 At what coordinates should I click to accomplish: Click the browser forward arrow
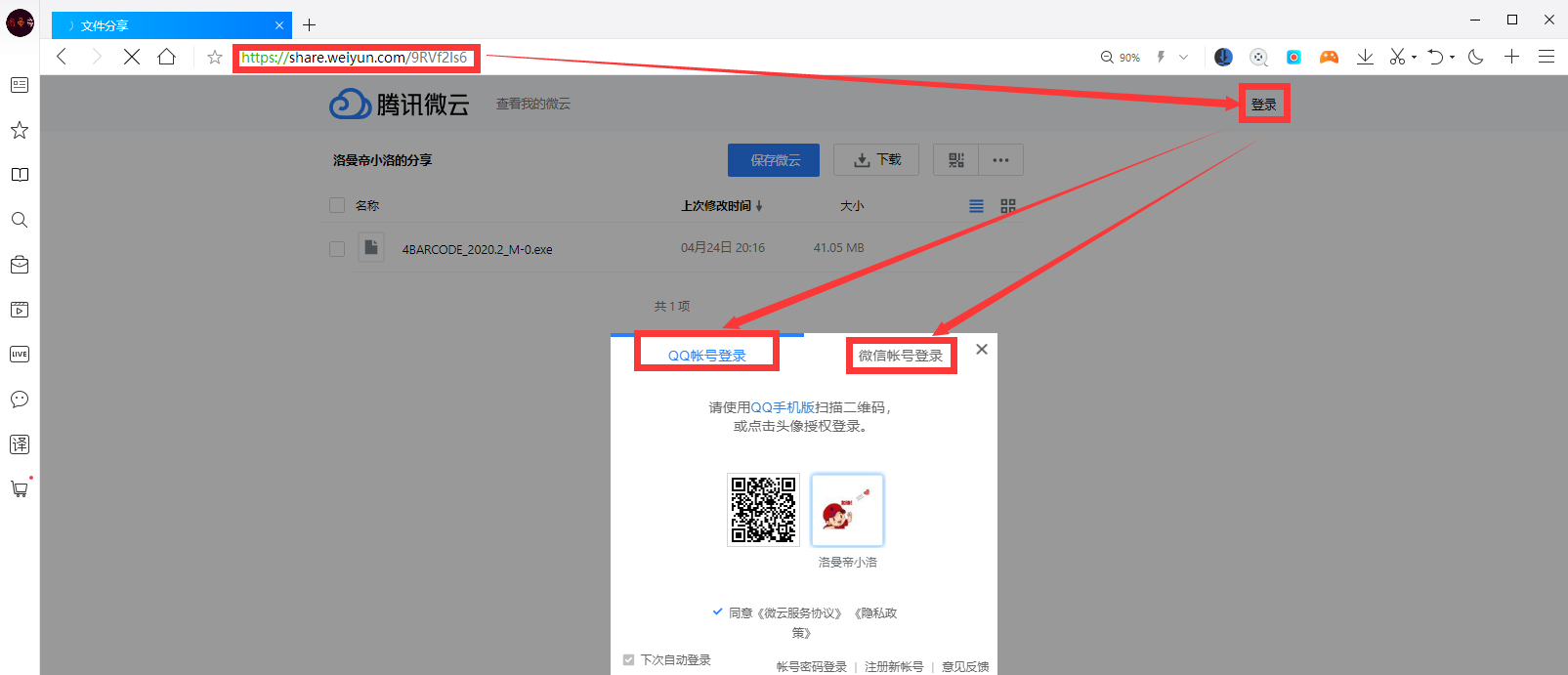(x=96, y=57)
